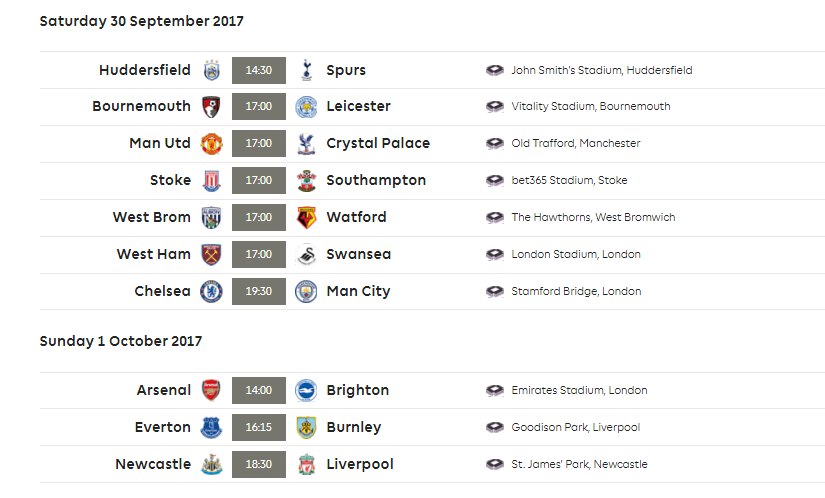Screen dimensions: 825x498
Task: Open the 14:30 Huddersfield vs Spurs kickoff
Action: pos(259,70)
